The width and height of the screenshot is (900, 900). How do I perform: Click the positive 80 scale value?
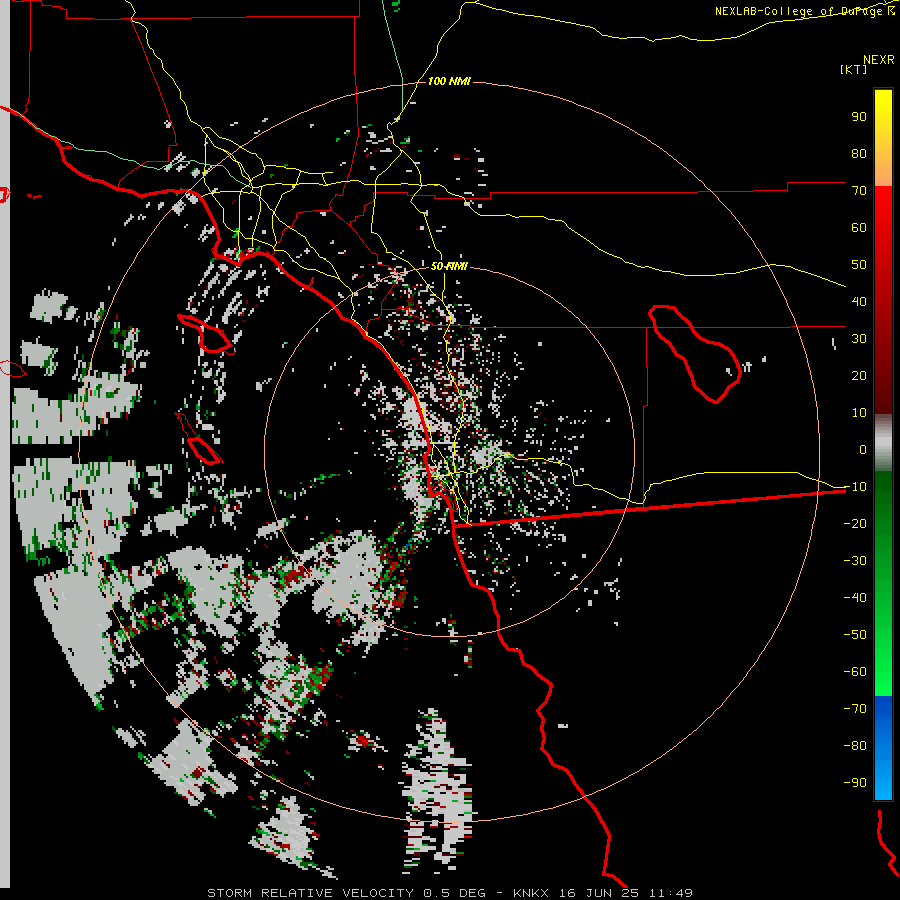pos(859,154)
